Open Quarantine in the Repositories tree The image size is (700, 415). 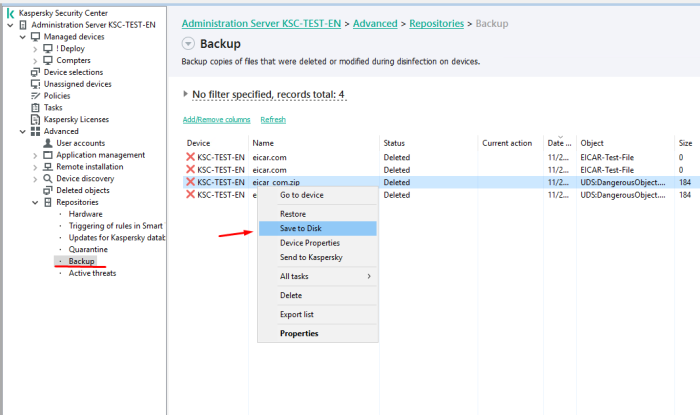[88, 249]
